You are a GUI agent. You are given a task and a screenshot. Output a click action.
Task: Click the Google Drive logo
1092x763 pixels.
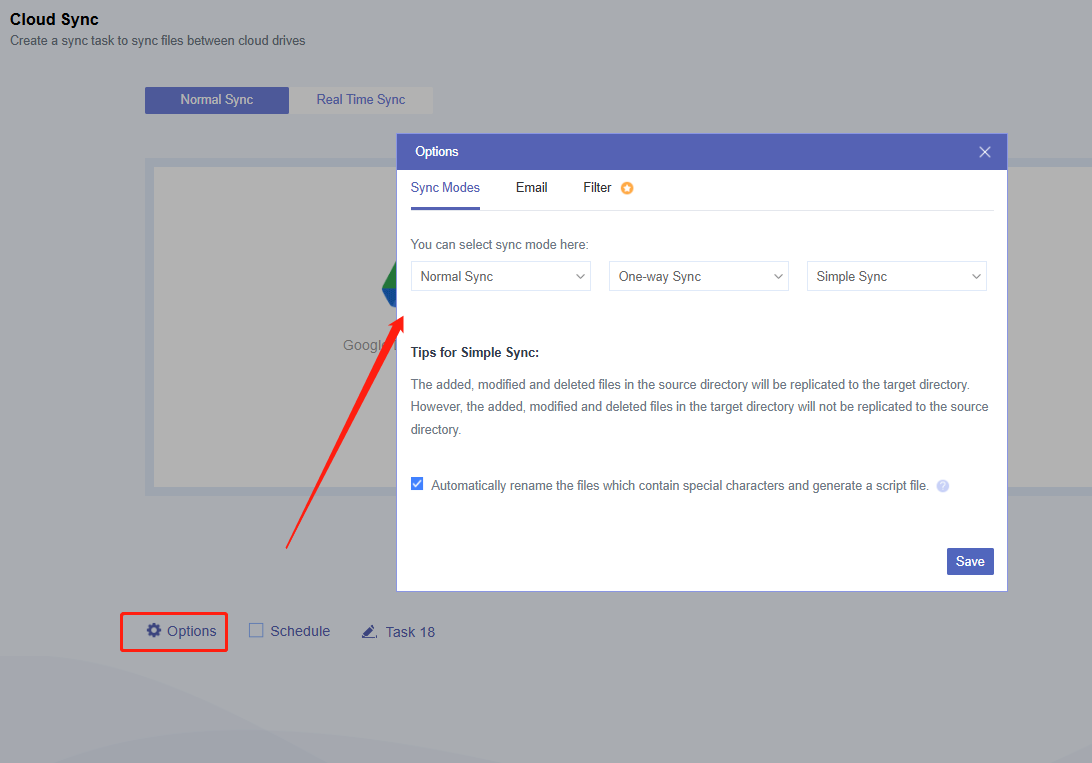click(x=389, y=288)
